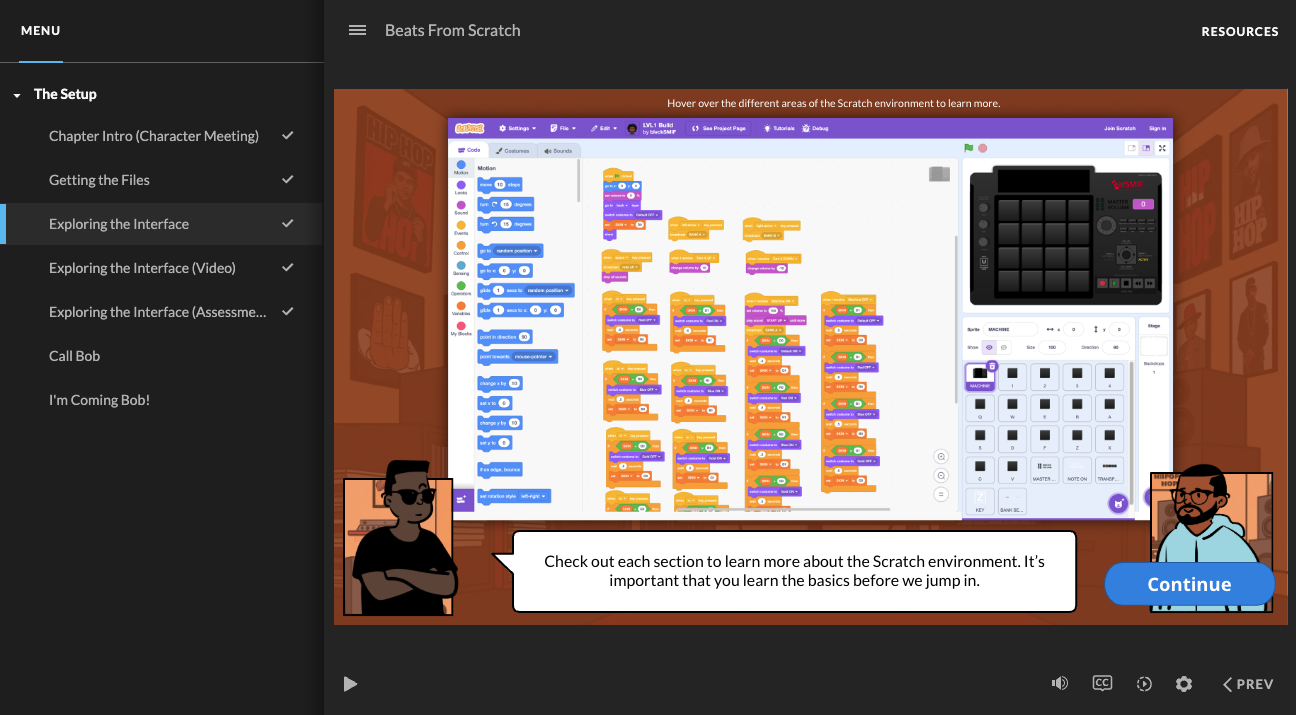Click the green flag to run project
The width and height of the screenshot is (1296, 715).
coord(968,148)
